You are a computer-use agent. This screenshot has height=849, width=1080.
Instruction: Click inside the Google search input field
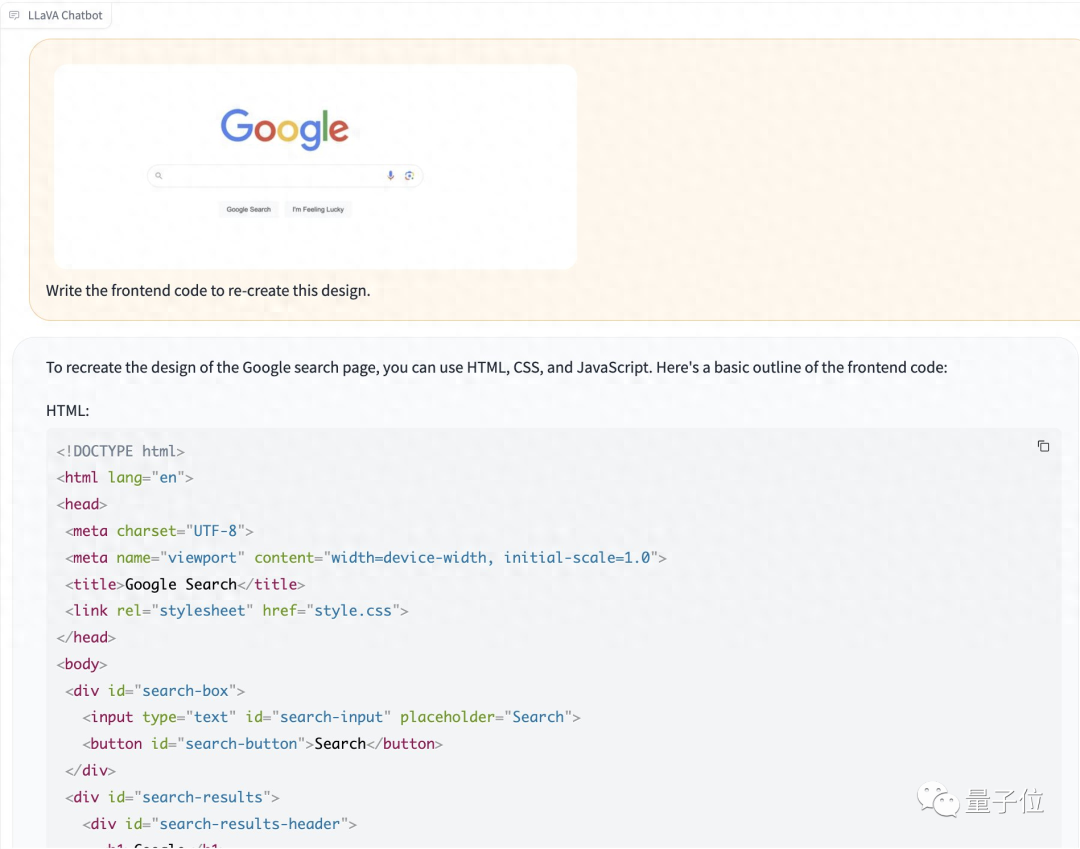270,176
